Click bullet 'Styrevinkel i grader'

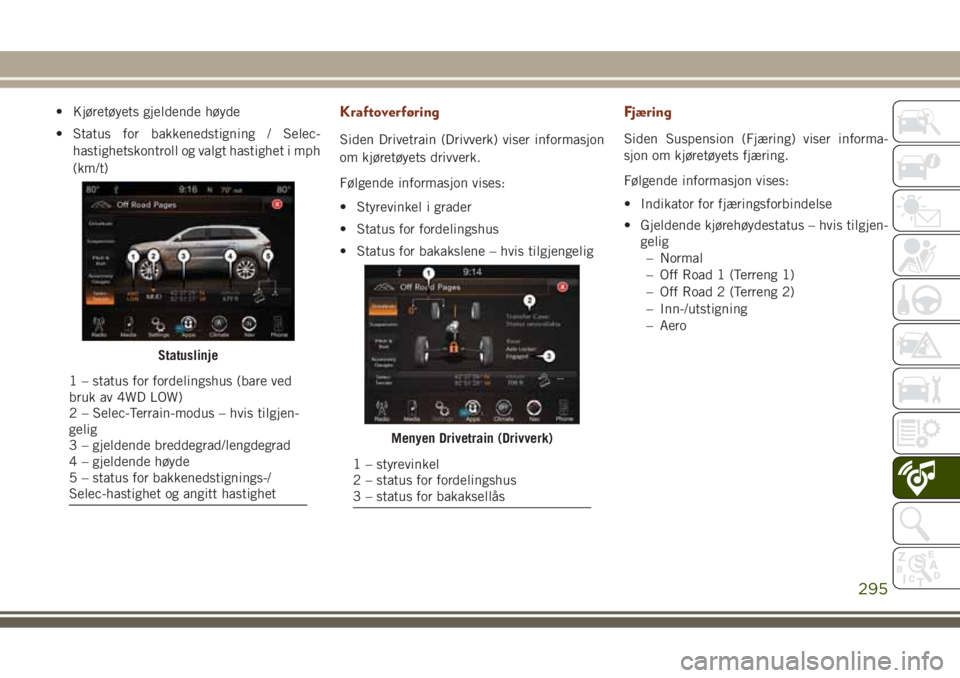click(x=414, y=207)
